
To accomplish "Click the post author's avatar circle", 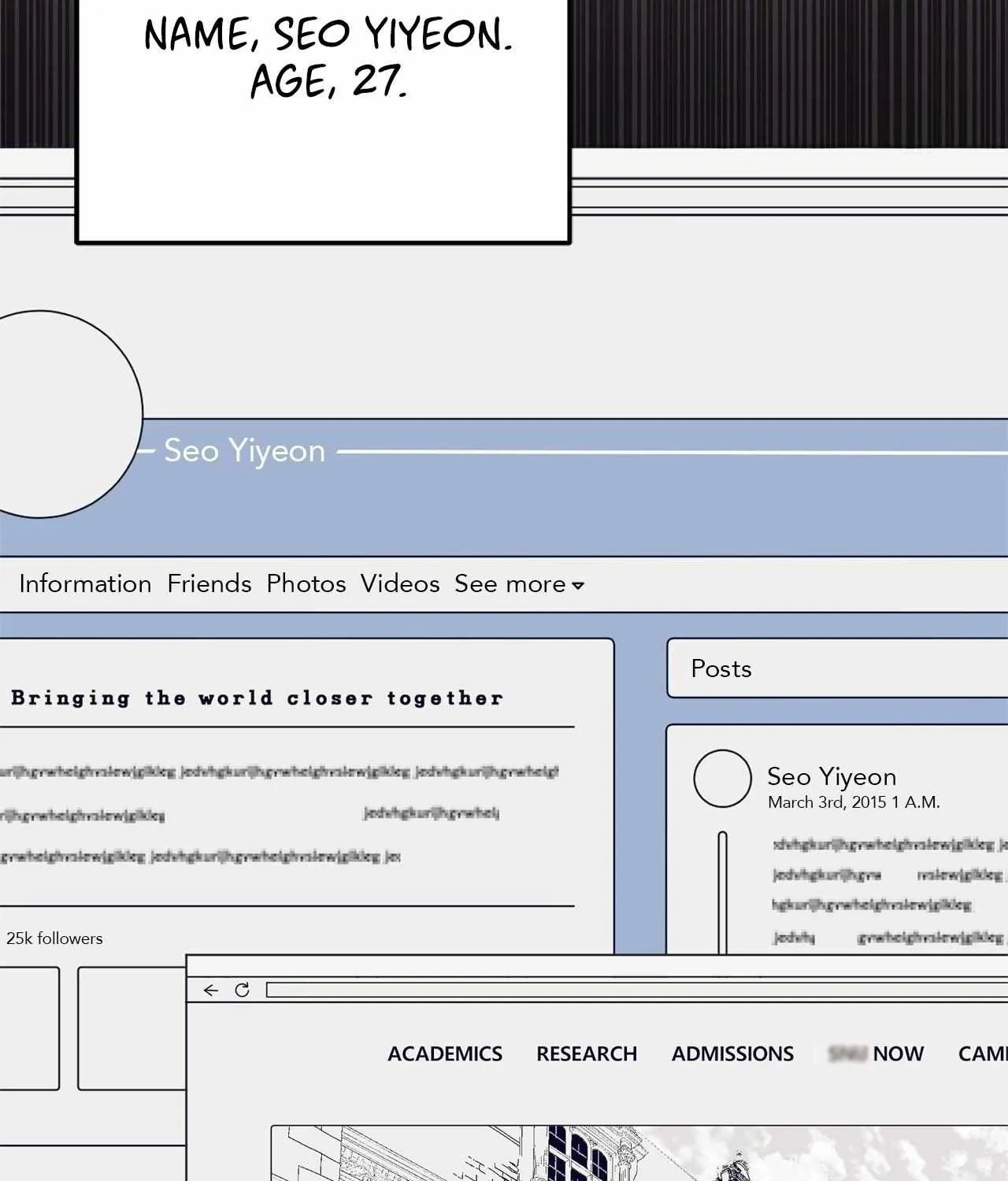I will [722, 778].
